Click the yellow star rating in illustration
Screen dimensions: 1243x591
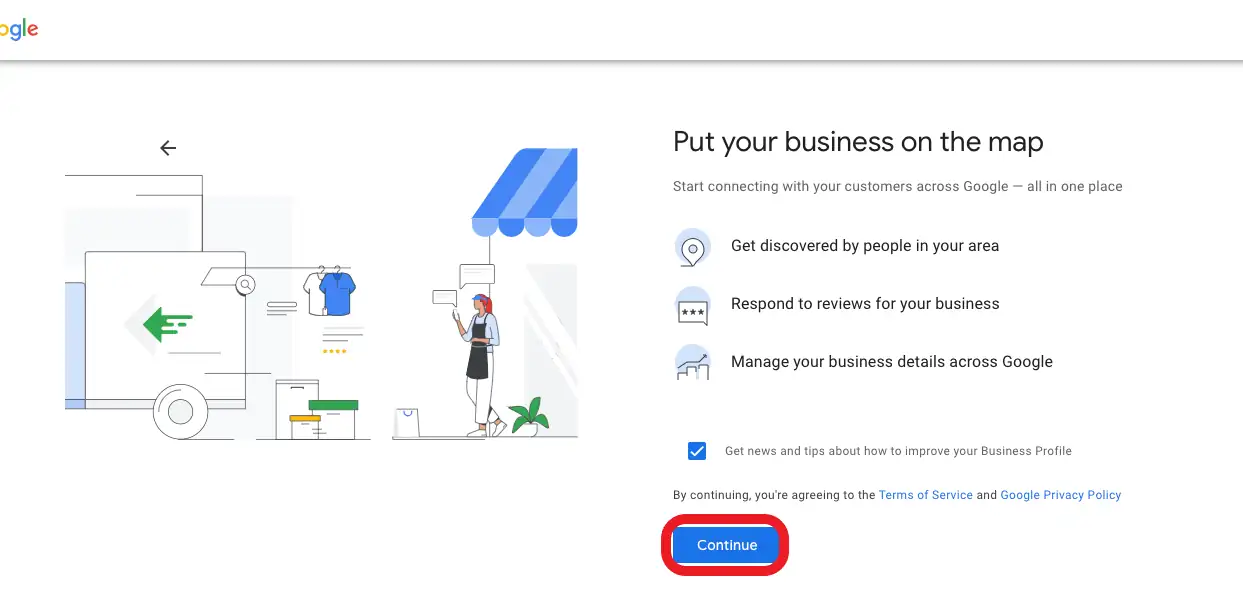(x=334, y=351)
